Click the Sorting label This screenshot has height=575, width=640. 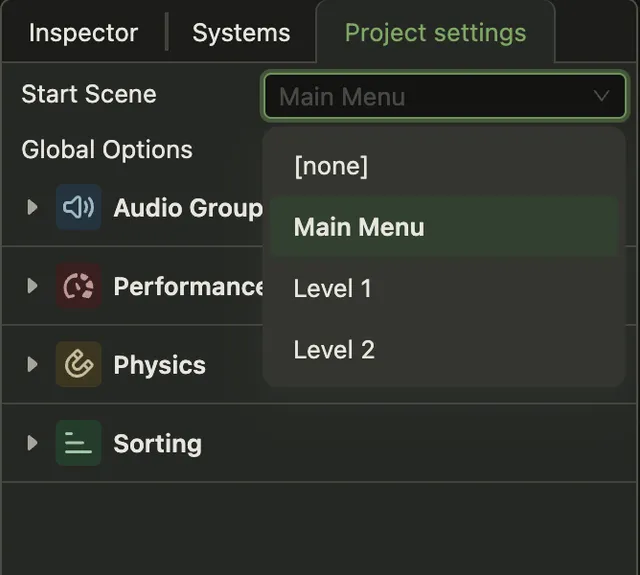click(x=158, y=444)
